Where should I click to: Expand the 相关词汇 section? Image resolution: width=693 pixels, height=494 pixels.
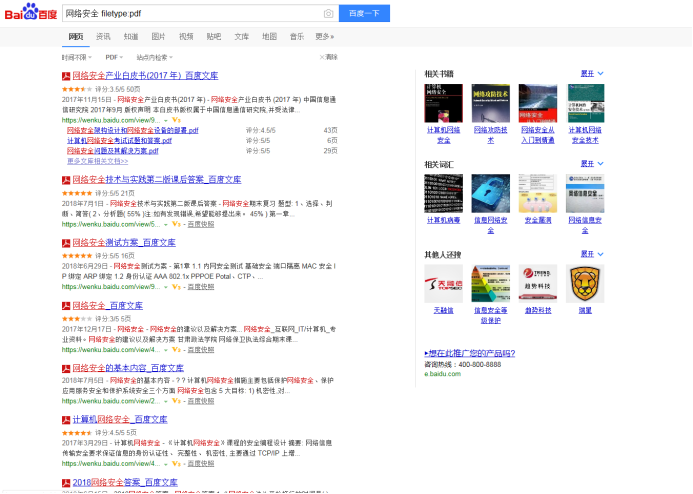(592, 163)
